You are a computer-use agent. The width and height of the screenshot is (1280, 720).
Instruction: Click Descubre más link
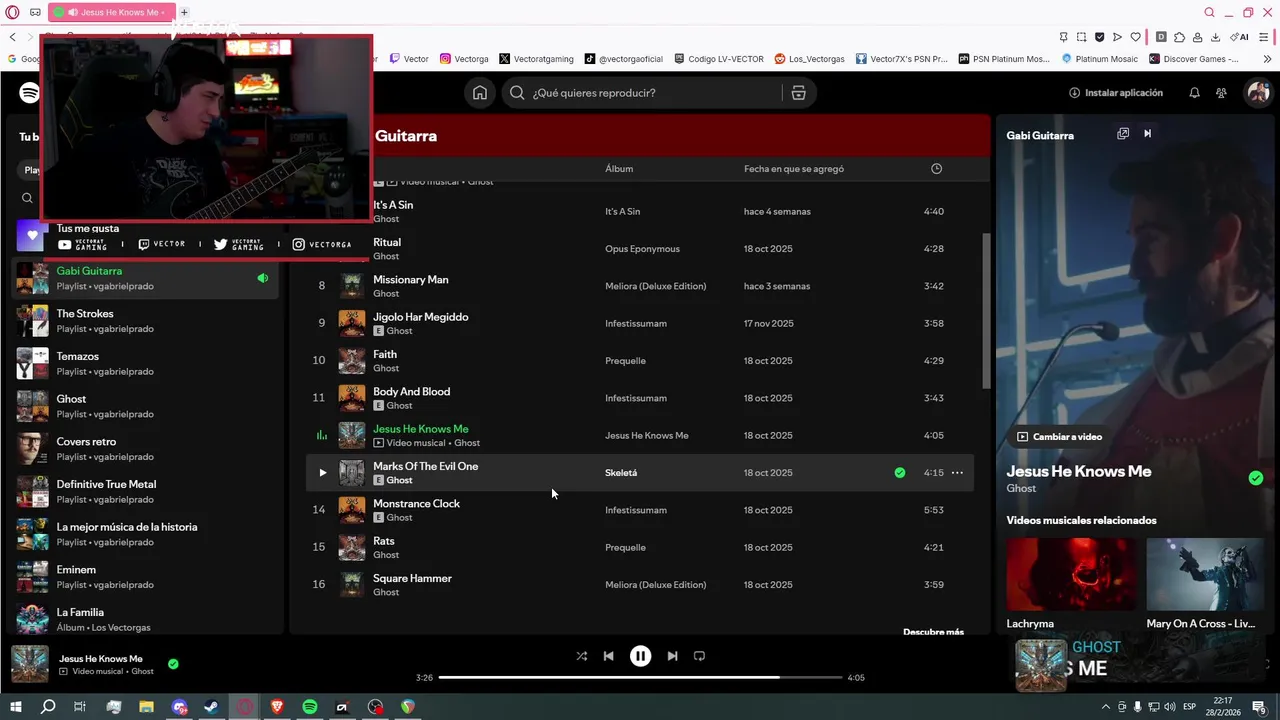(x=933, y=632)
